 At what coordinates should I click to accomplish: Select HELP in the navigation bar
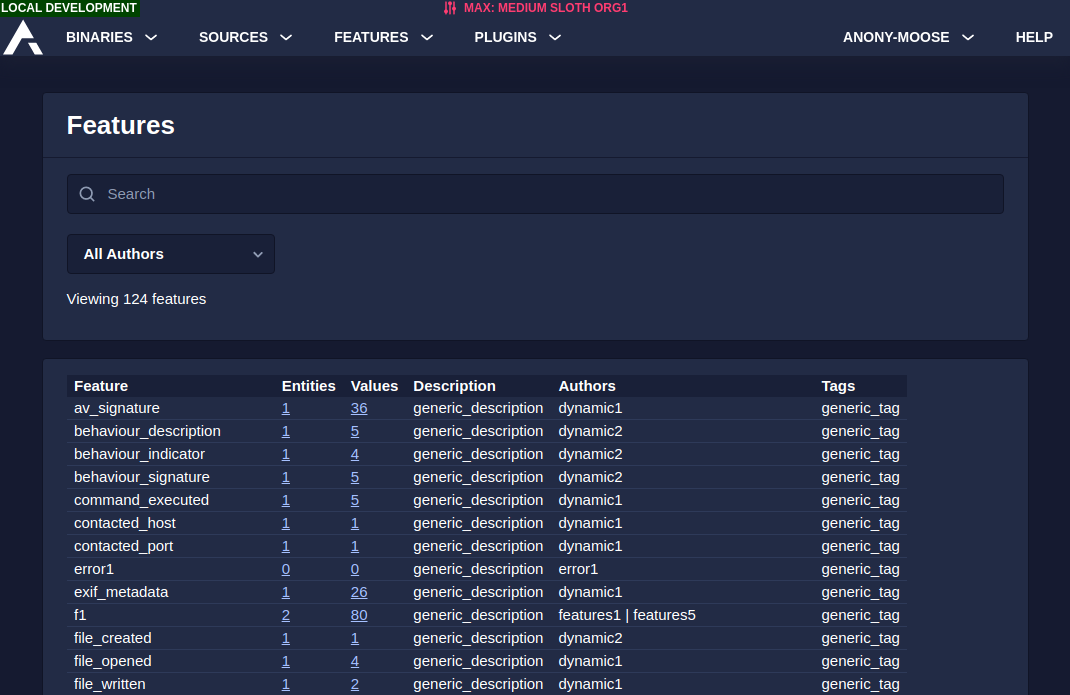point(1034,37)
